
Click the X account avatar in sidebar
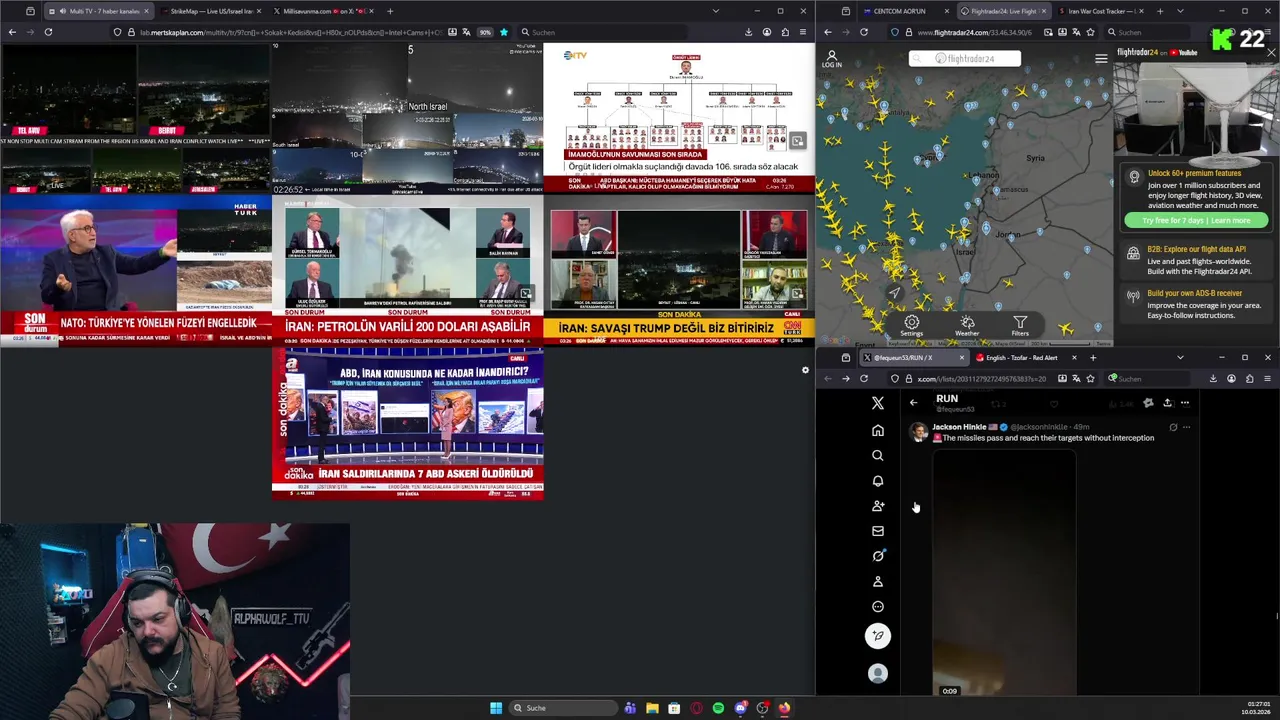click(878, 674)
